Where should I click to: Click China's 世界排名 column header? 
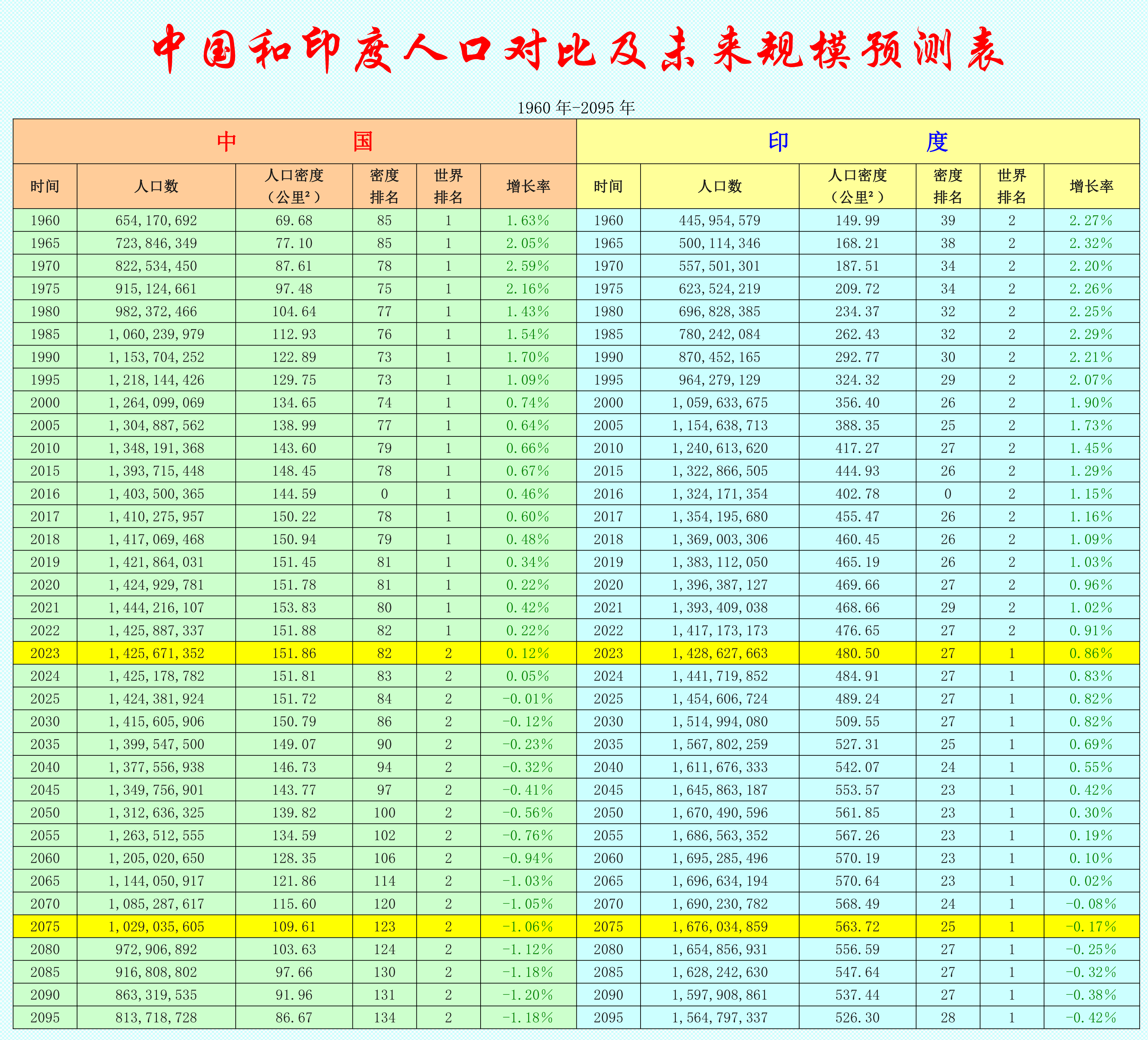[x=448, y=186]
